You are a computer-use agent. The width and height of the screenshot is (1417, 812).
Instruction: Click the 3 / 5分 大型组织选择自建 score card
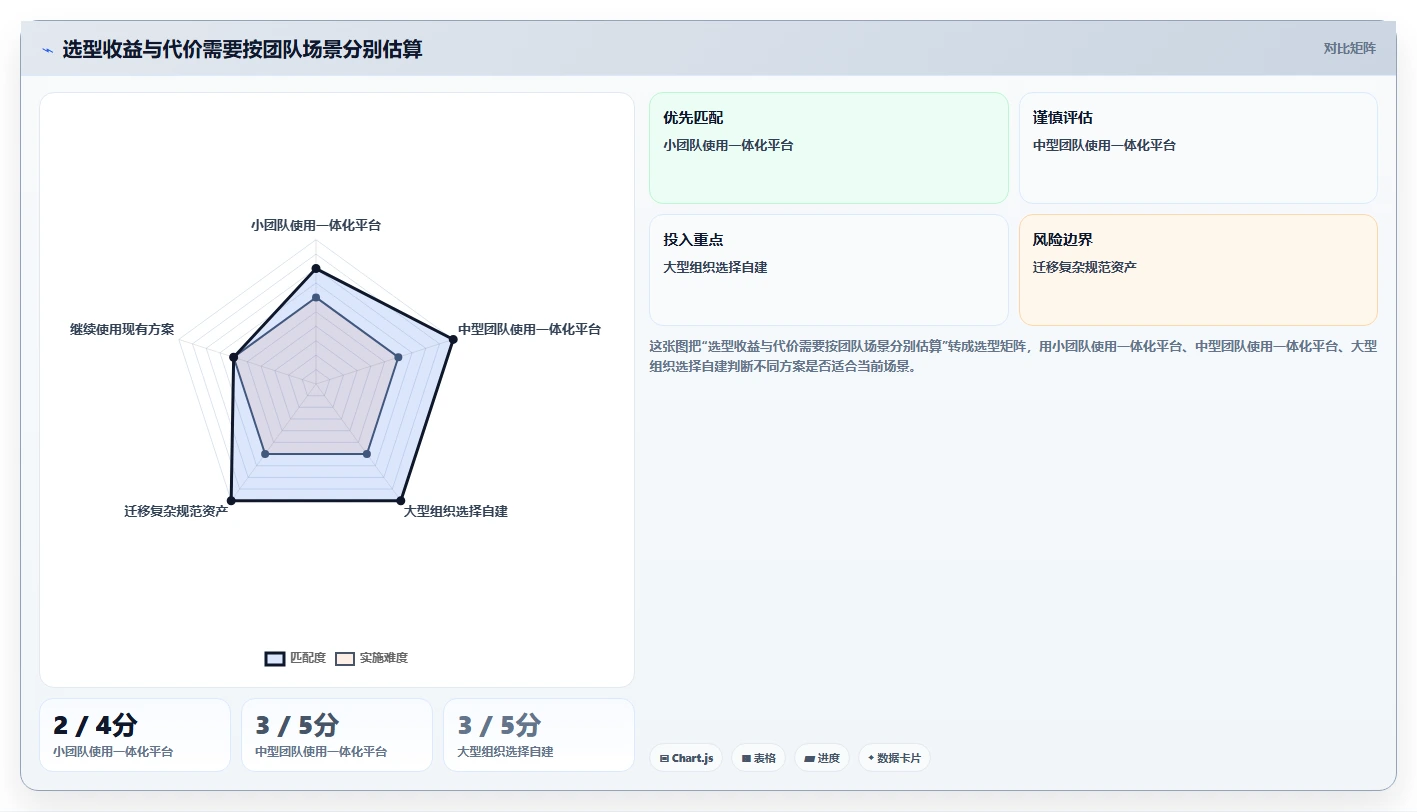click(x=539, y=735)
